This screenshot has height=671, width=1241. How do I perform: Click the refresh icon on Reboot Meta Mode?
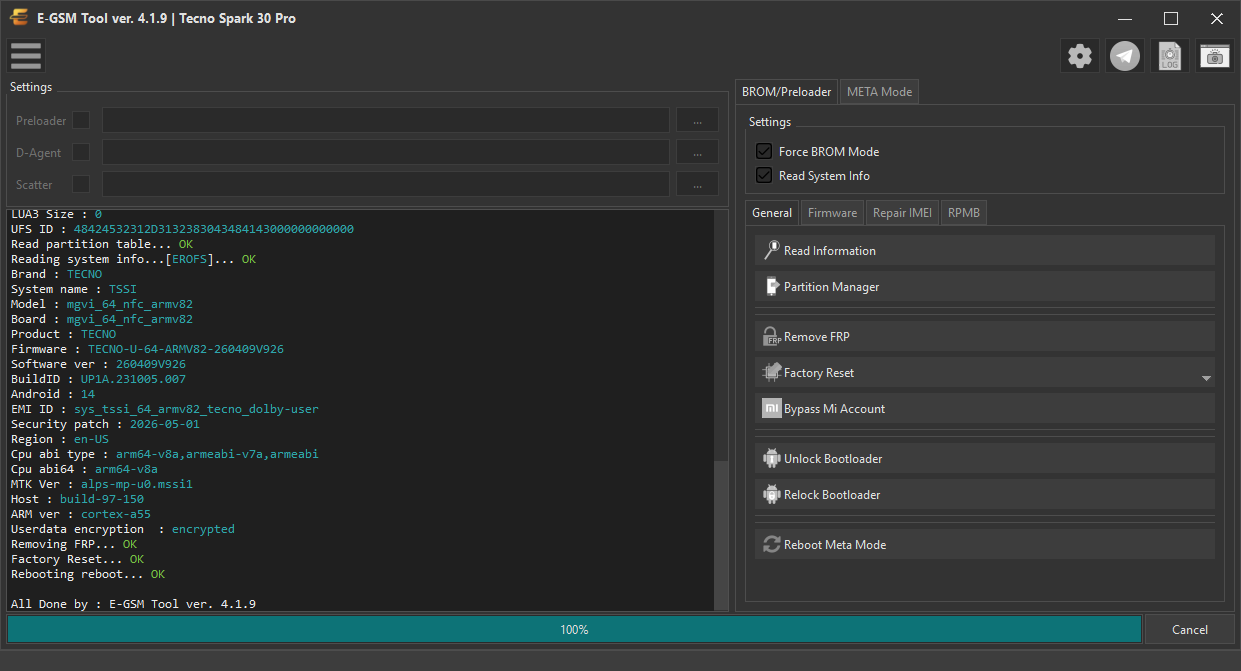[x=771, y=545]
